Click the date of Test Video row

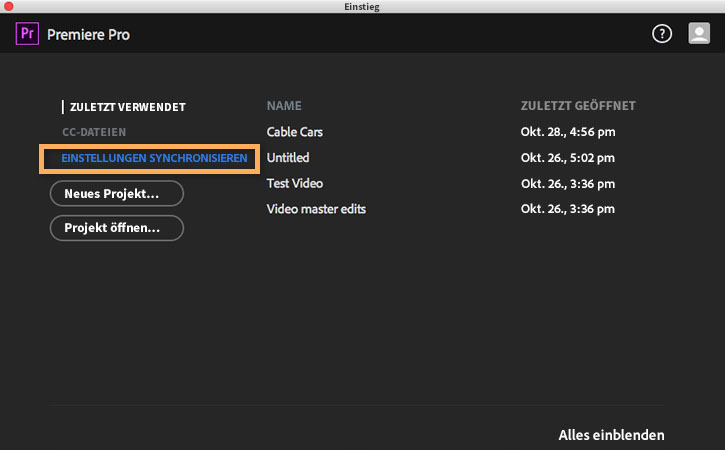[x=568, y=184]
